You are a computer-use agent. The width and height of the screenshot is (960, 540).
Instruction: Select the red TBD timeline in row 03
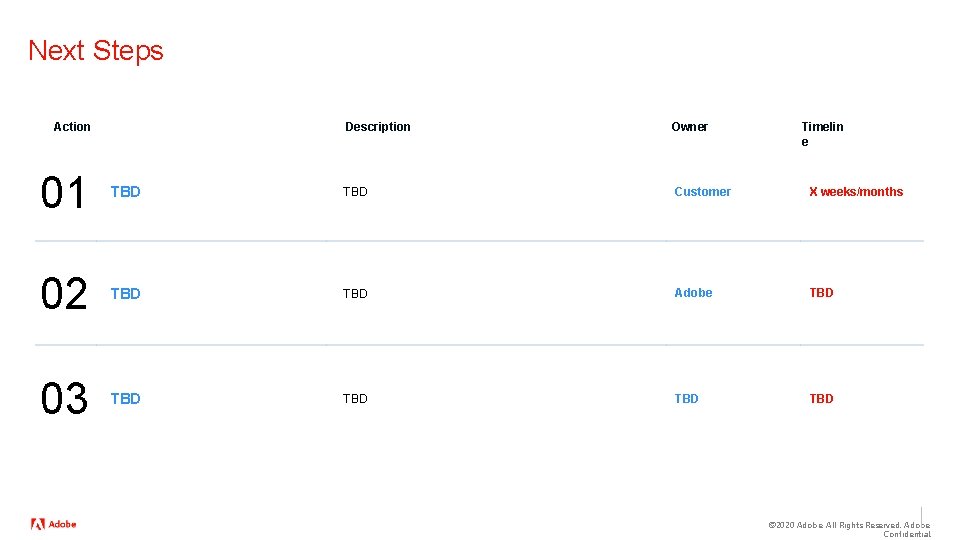tap(821, 399)
